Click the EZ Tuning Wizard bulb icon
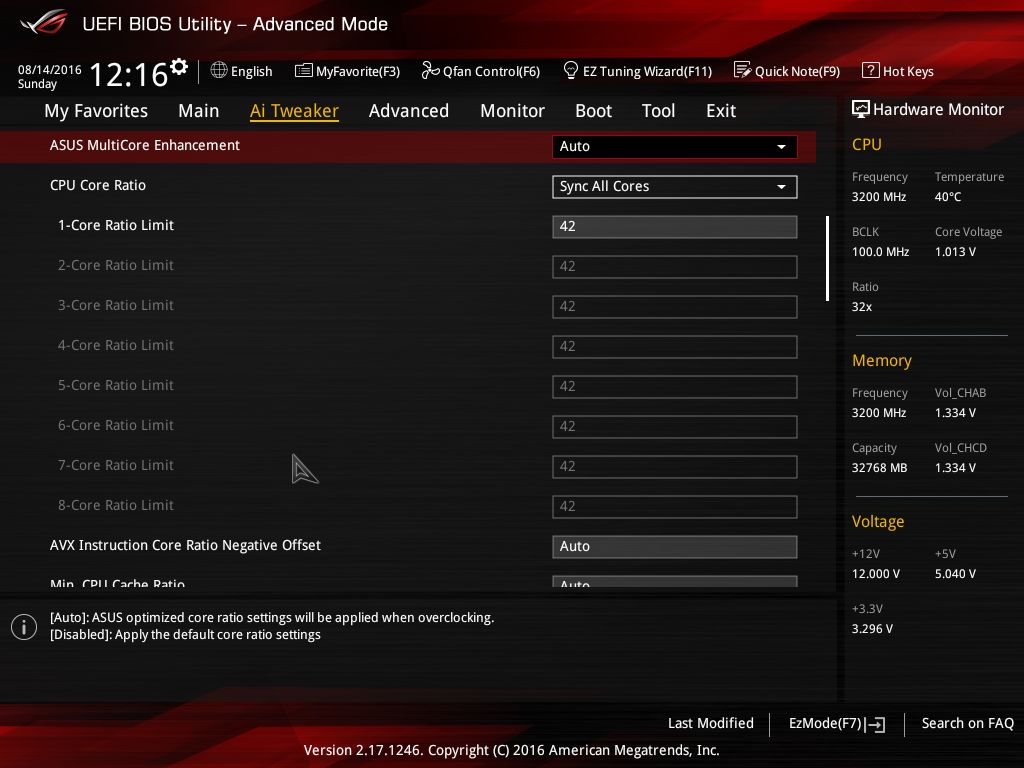Image resolution: width=1024 pixels, height=768 pixels. pyautogui.click(x=570, y=70)
